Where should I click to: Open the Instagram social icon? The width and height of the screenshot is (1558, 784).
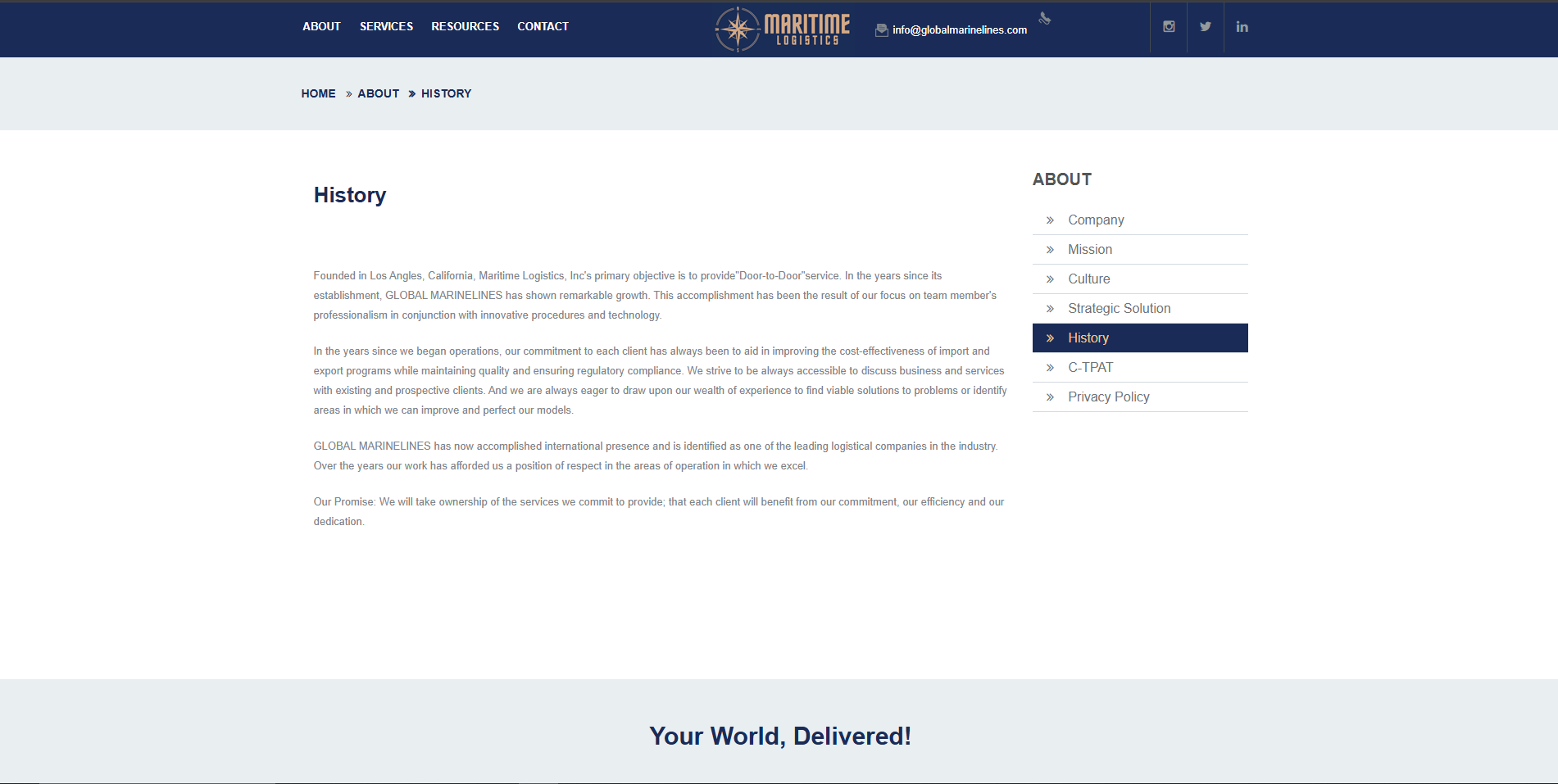[x=1169, y=27]
